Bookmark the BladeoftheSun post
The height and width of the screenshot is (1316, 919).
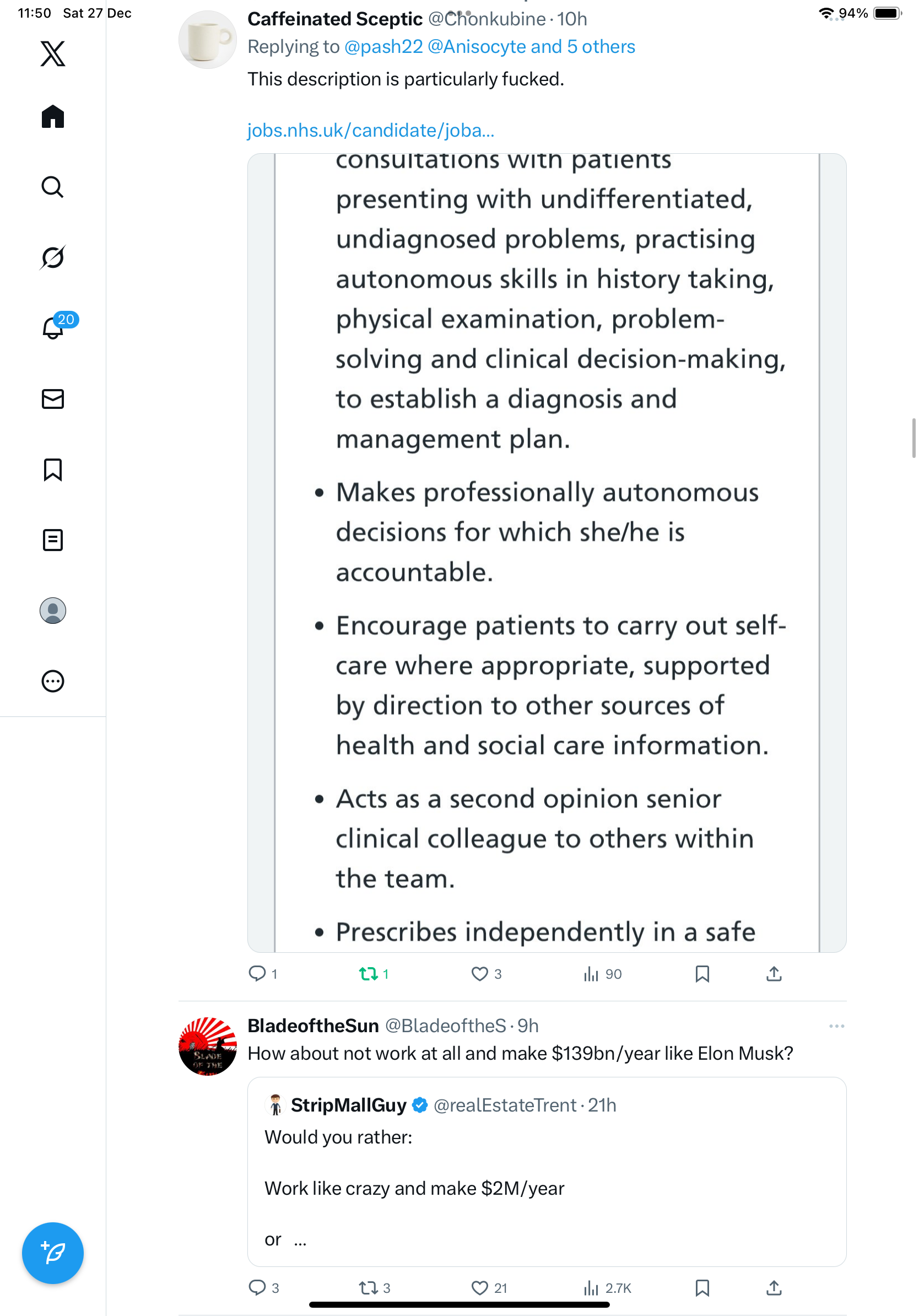point(702,1288)
